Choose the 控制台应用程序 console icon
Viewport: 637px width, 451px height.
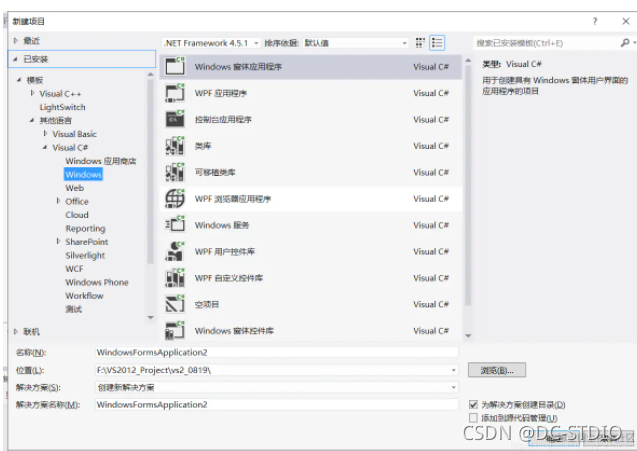175,119
